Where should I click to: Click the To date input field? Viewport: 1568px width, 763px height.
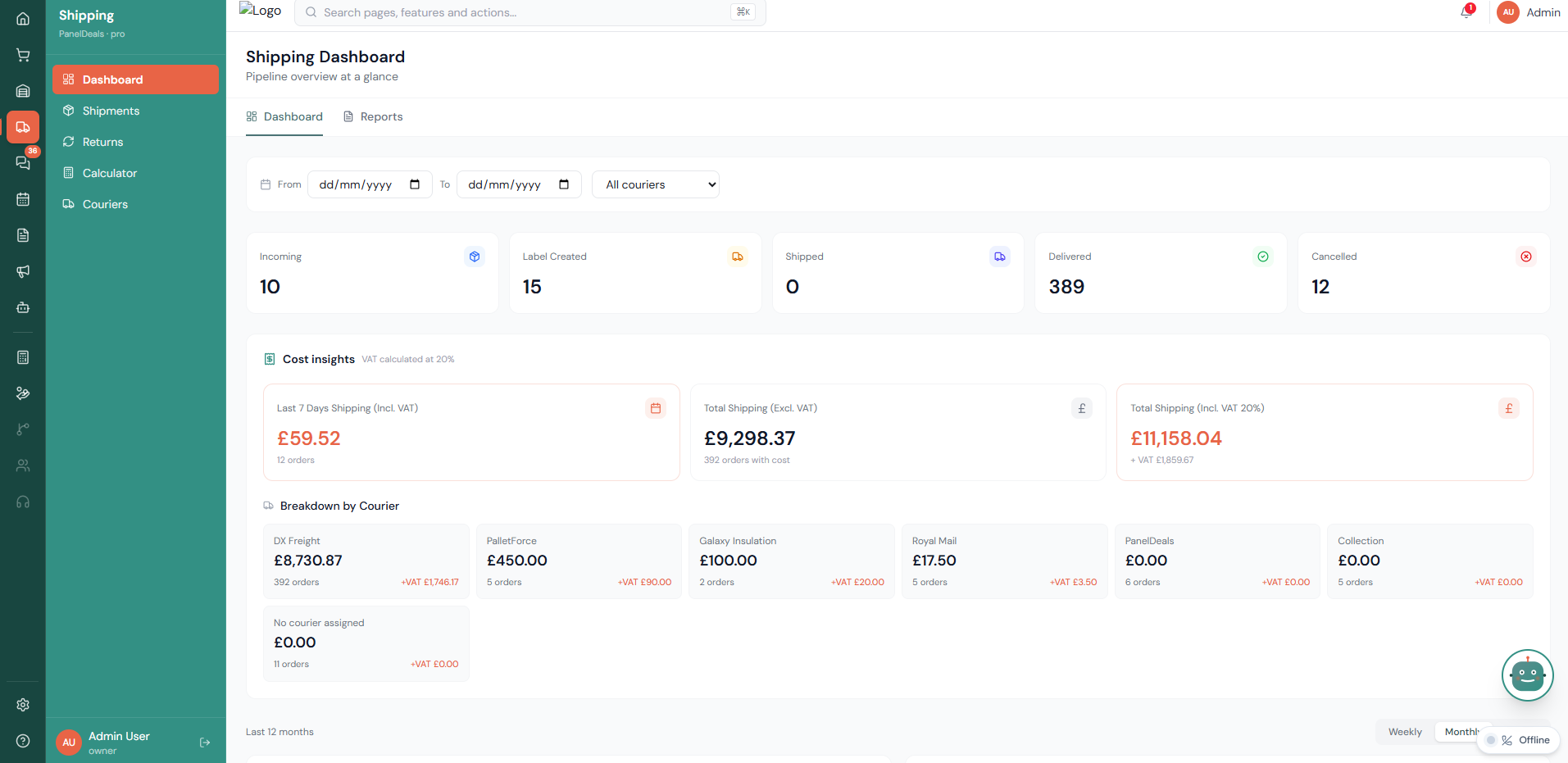click(519, 184)
